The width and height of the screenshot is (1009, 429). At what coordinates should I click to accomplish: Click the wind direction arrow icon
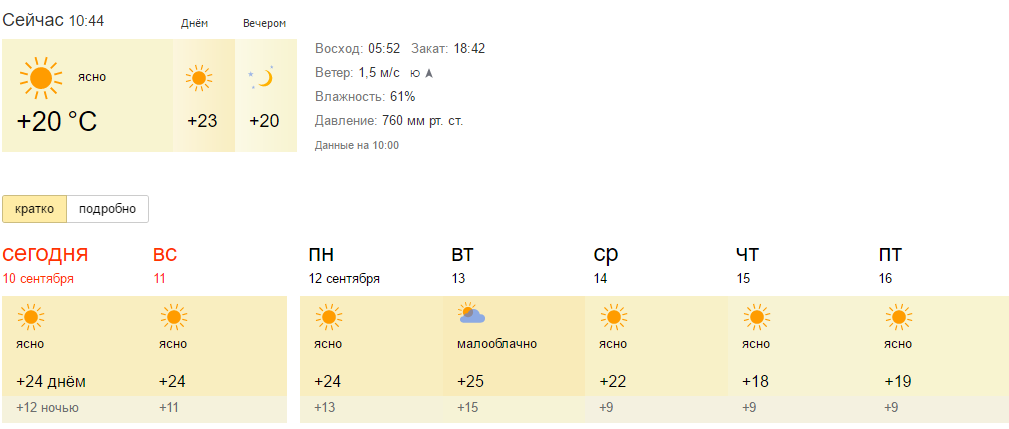coord(429,72)
